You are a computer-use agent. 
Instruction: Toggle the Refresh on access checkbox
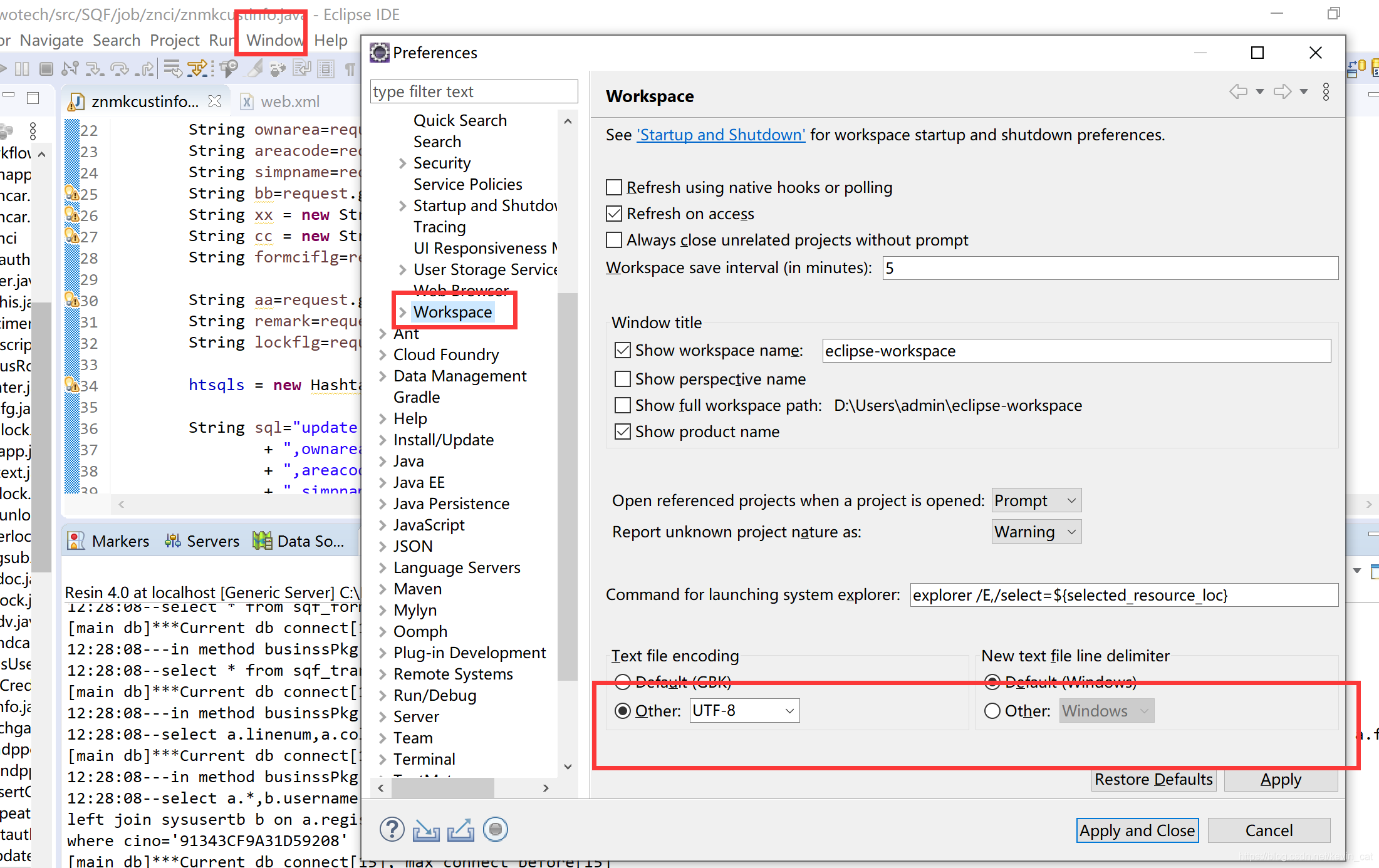(x=614, y=214)
